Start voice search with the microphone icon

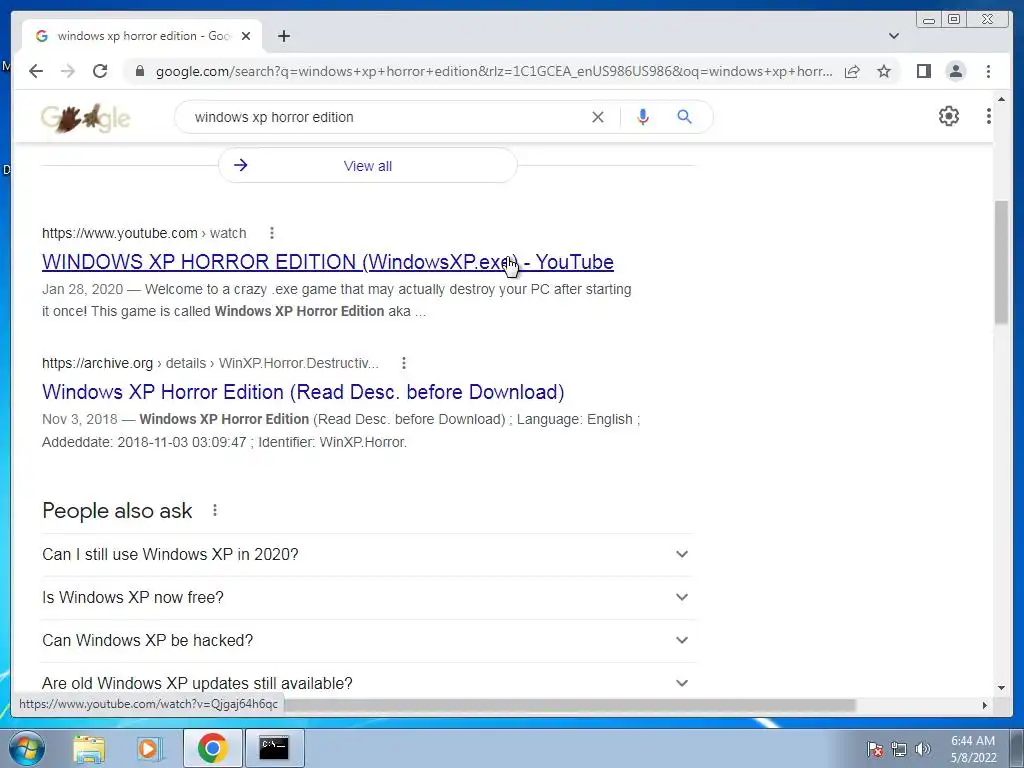643,117
